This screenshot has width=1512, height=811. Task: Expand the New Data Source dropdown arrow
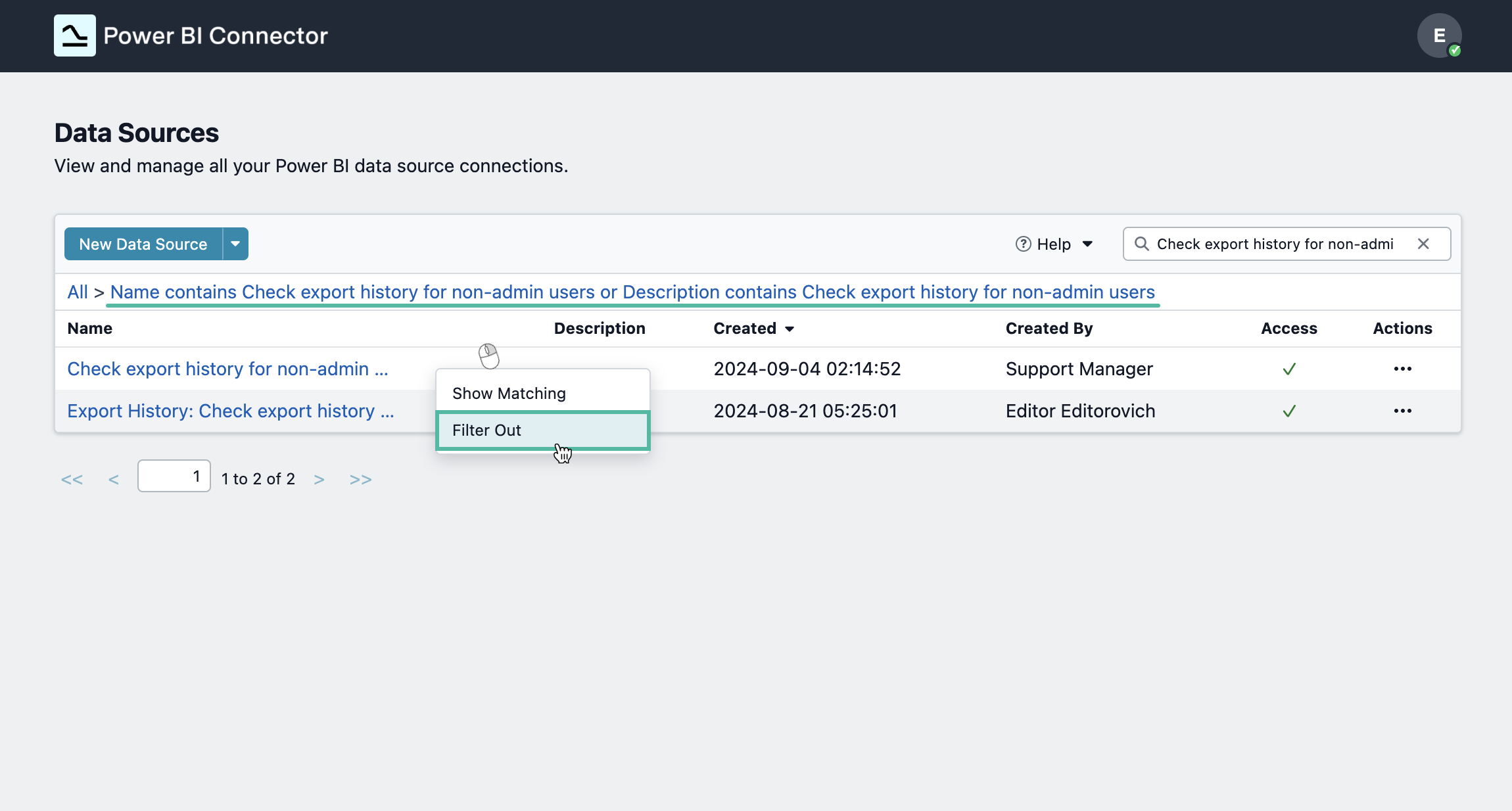tap(235, 244)
